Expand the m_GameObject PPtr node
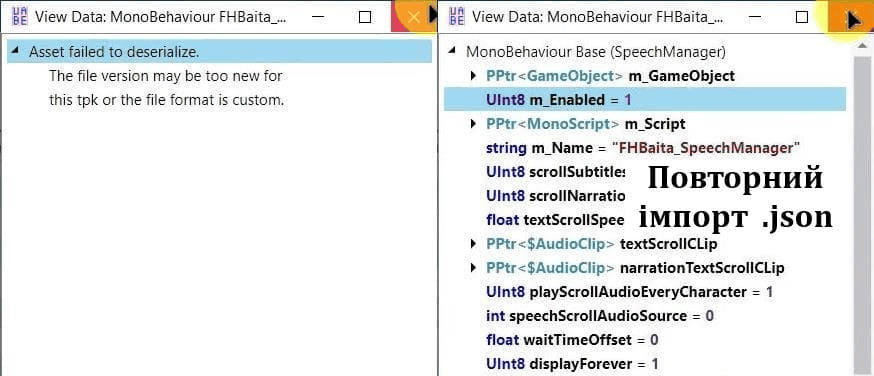 tap(474, 76)
